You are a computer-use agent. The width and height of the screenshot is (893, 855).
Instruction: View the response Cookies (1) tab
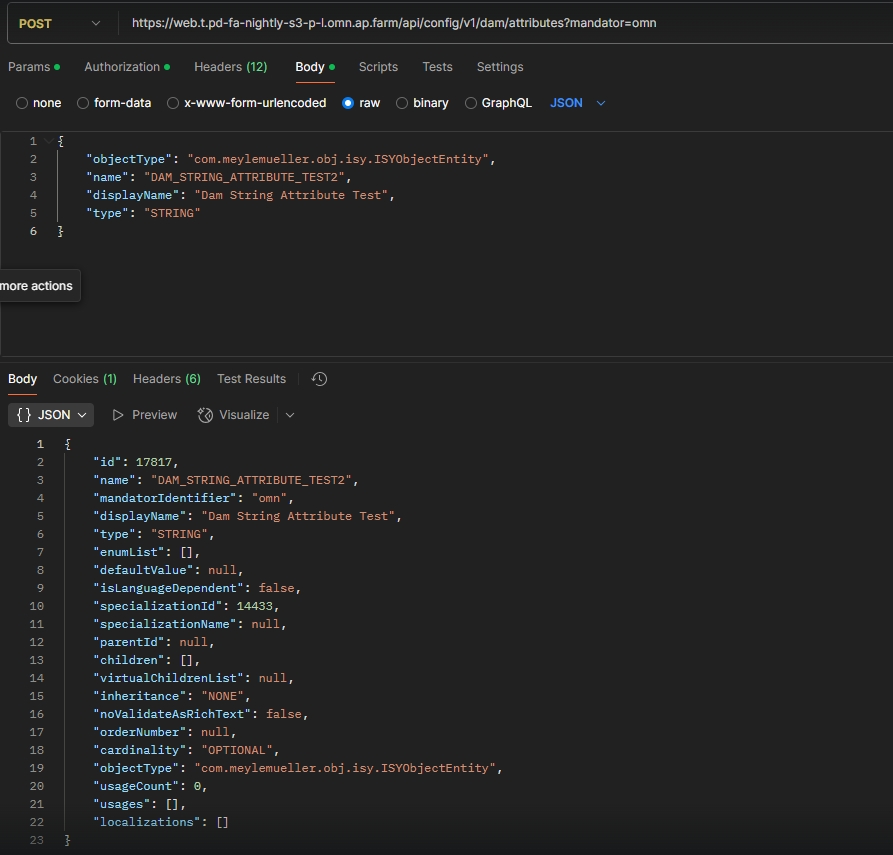click(84, 379)
